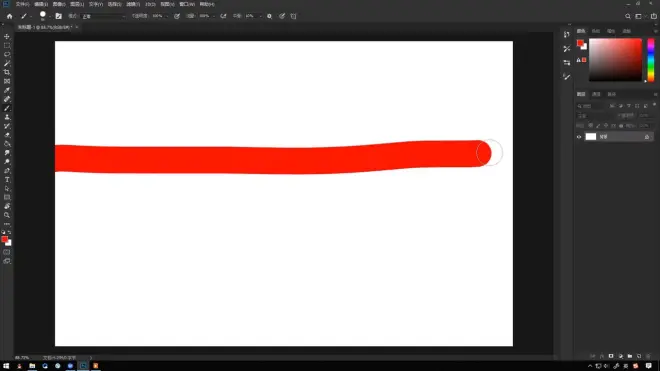Open the layer blend mode dropdown

(593, 115)
